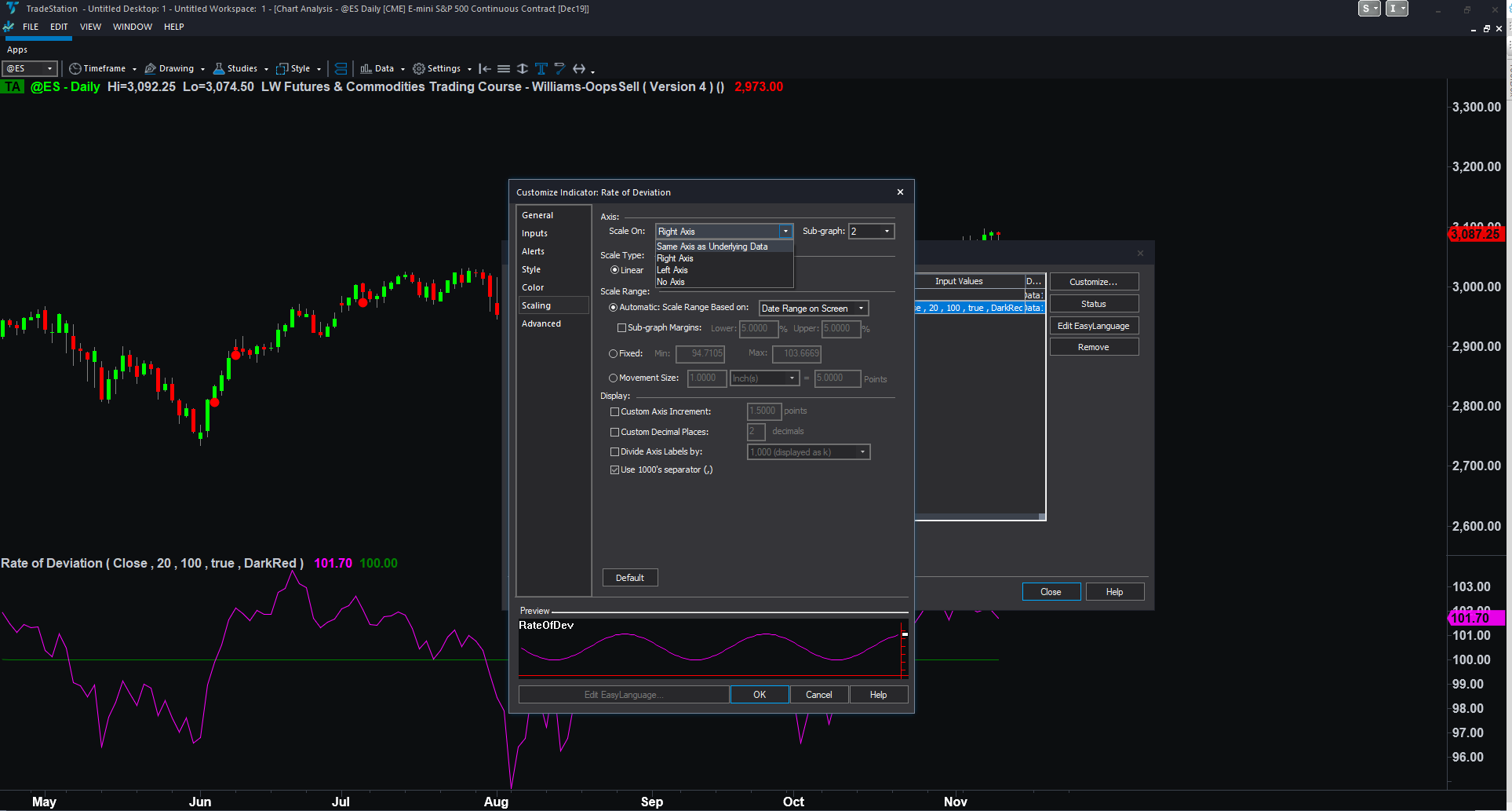This screenshot has height=811, width=1512.
Task: Enable the Sub-graph Margins checkbox
Action: [622, 328]
